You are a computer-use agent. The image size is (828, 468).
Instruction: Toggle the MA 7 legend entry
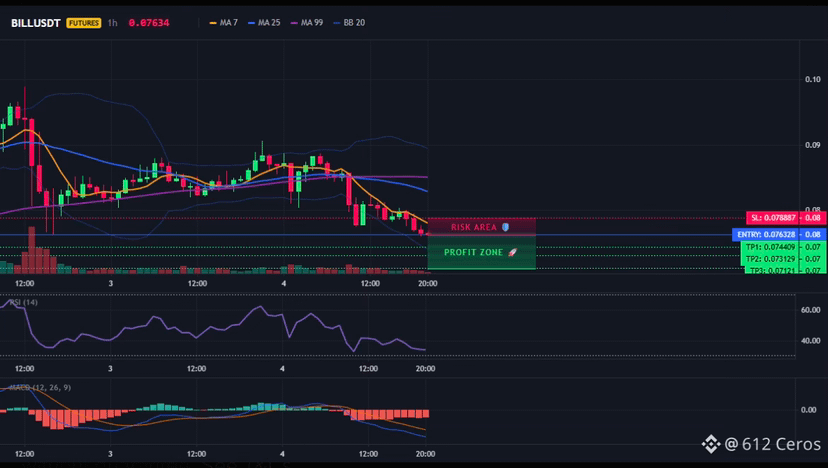223,23
